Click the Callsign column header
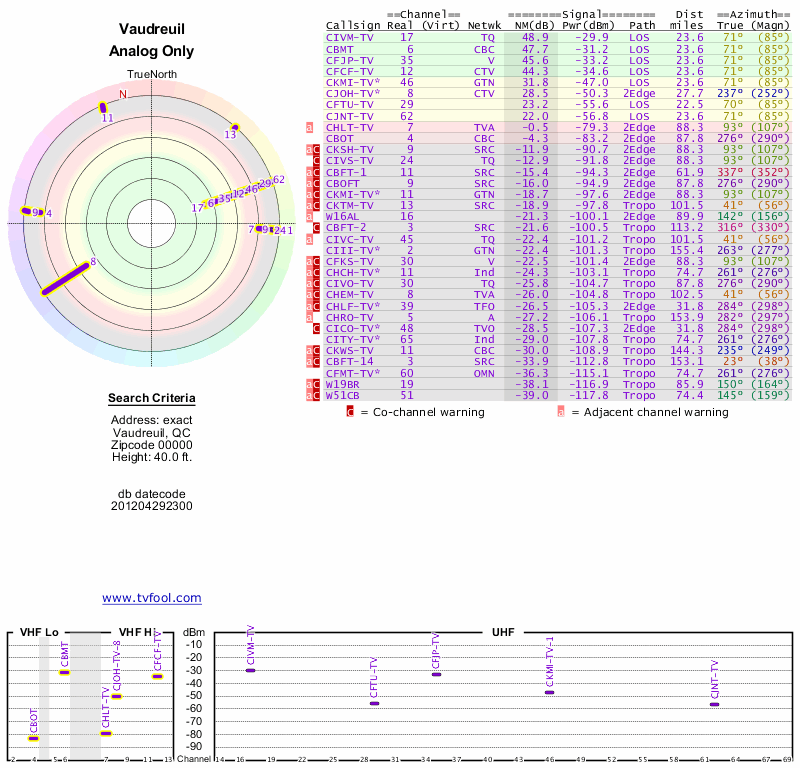The width and height of the screenshot is (800, 768). (353, 25)
